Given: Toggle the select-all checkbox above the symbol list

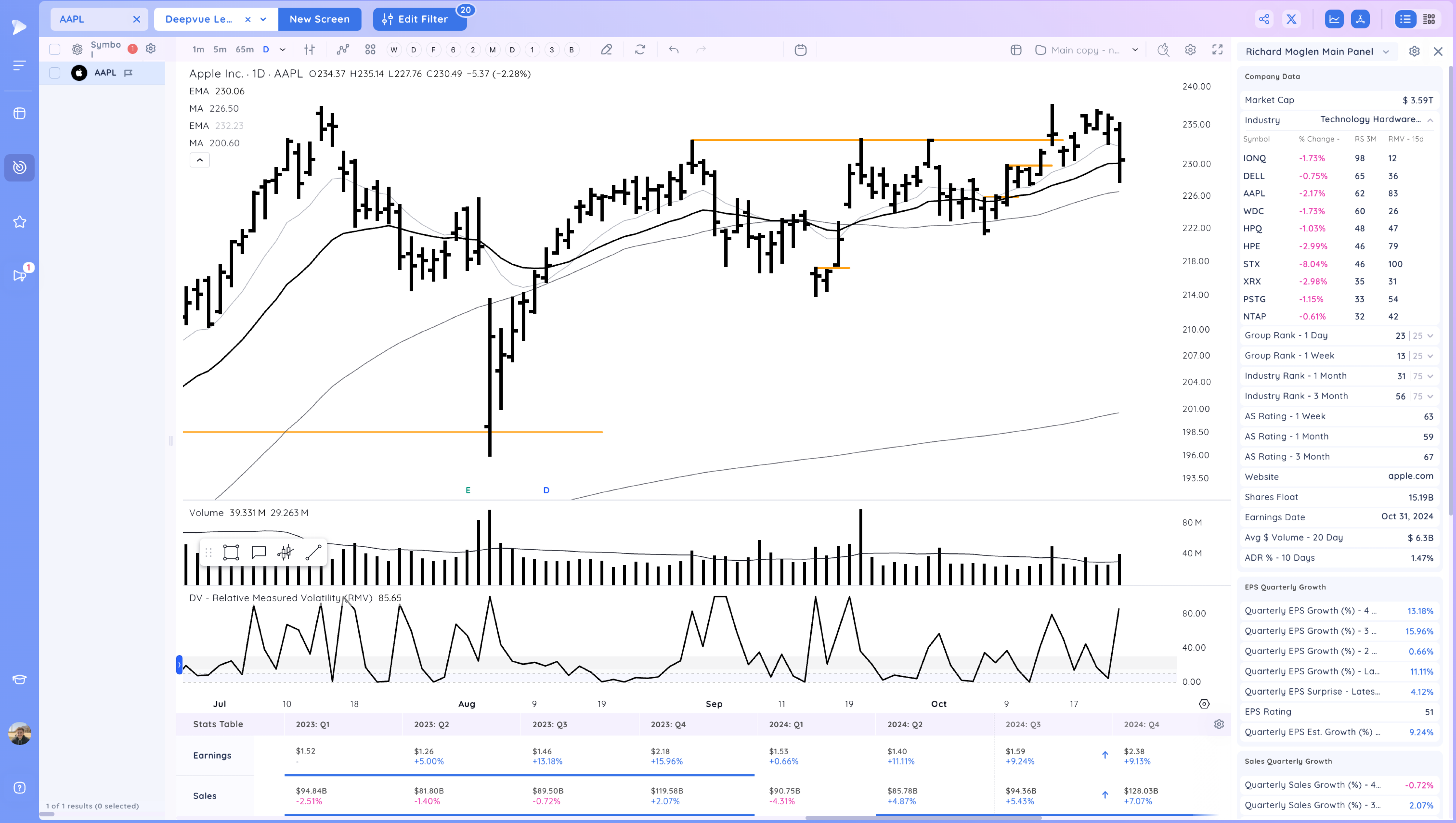Looking at the screenshot, I should (x=54, y=49).
